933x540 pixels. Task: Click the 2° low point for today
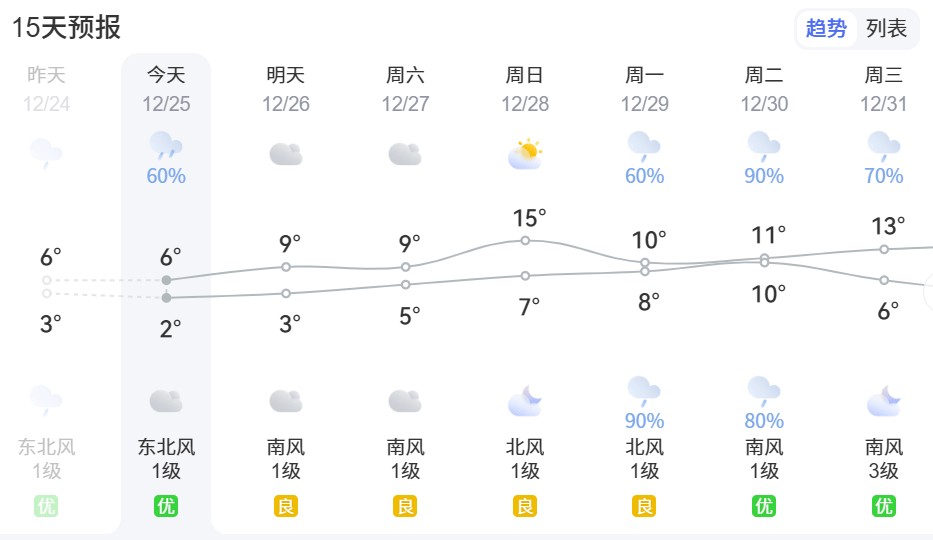[166, 298]
